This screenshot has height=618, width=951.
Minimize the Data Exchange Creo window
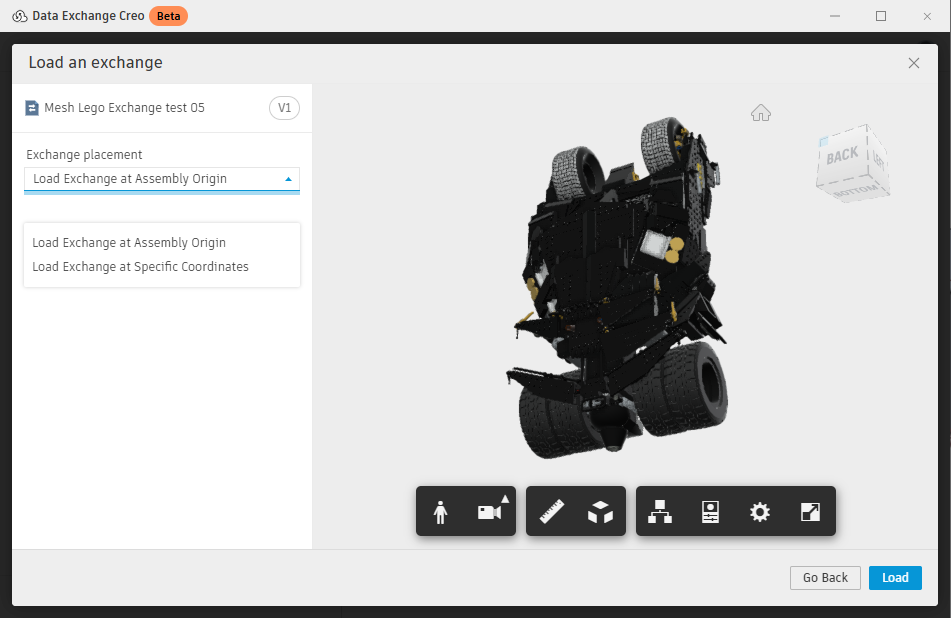pyautogui.click(x=835, y=16)
